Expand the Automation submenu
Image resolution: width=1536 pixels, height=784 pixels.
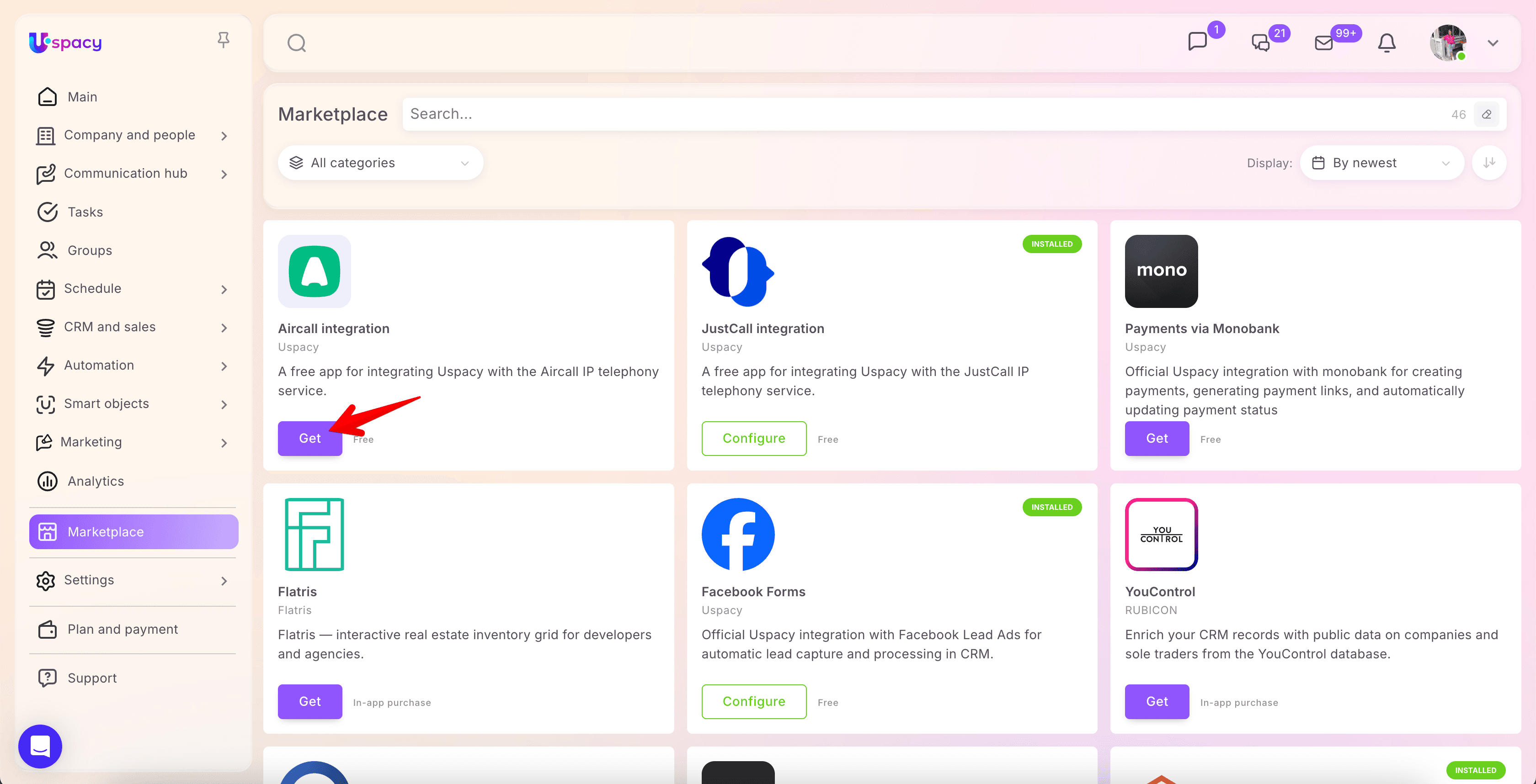pyautogui.click(x=224, y=366)
